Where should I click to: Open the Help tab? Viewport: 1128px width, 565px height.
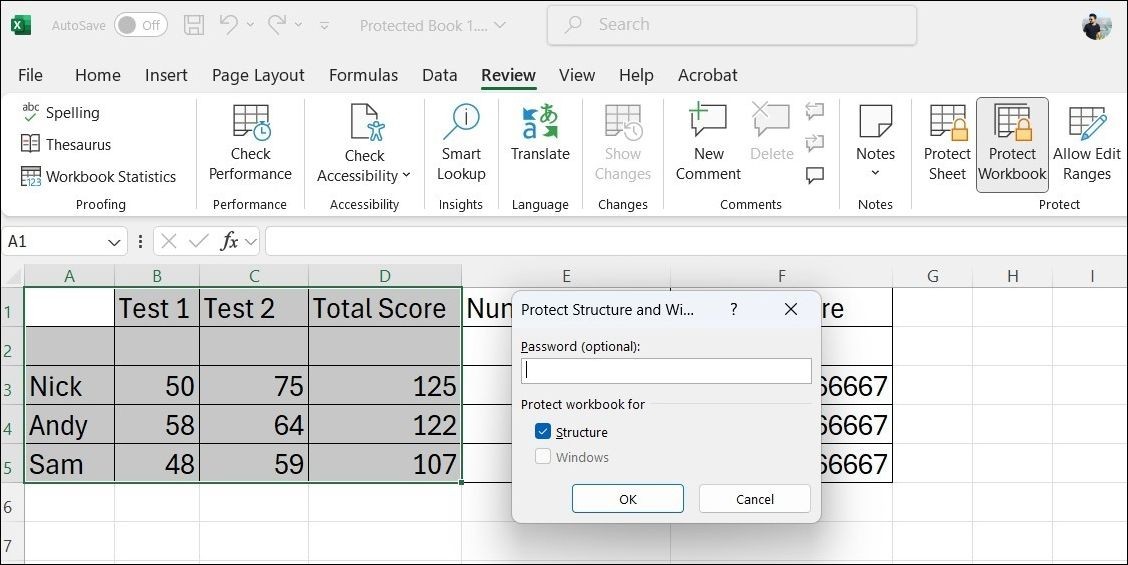coord(636,75)
